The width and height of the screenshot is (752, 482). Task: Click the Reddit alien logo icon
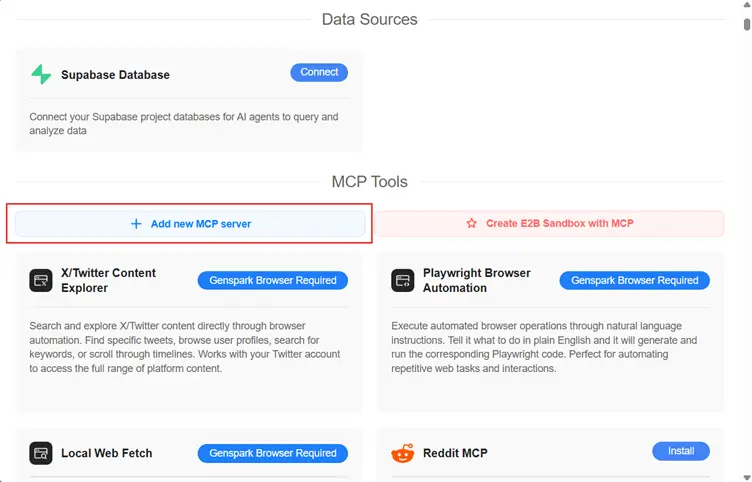tap(403, 453)
